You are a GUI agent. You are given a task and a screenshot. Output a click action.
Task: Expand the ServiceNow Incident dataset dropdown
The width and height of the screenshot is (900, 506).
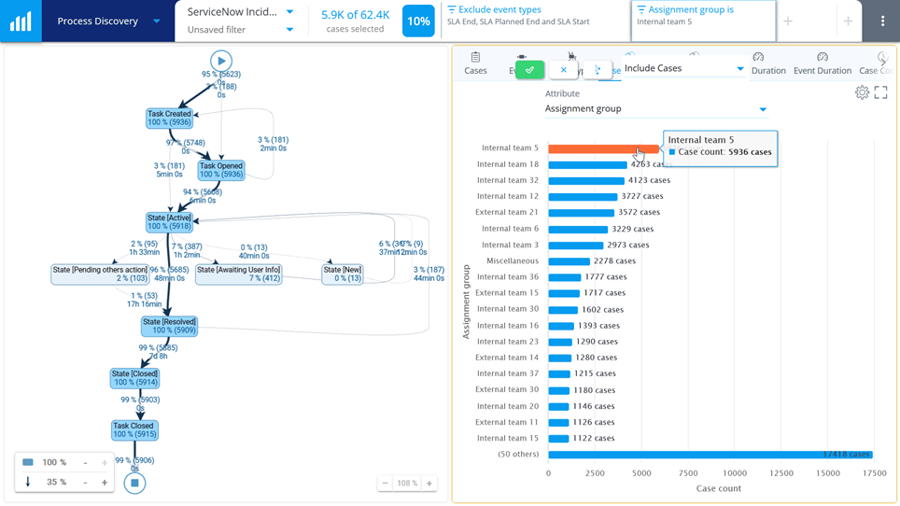point(289,12)
